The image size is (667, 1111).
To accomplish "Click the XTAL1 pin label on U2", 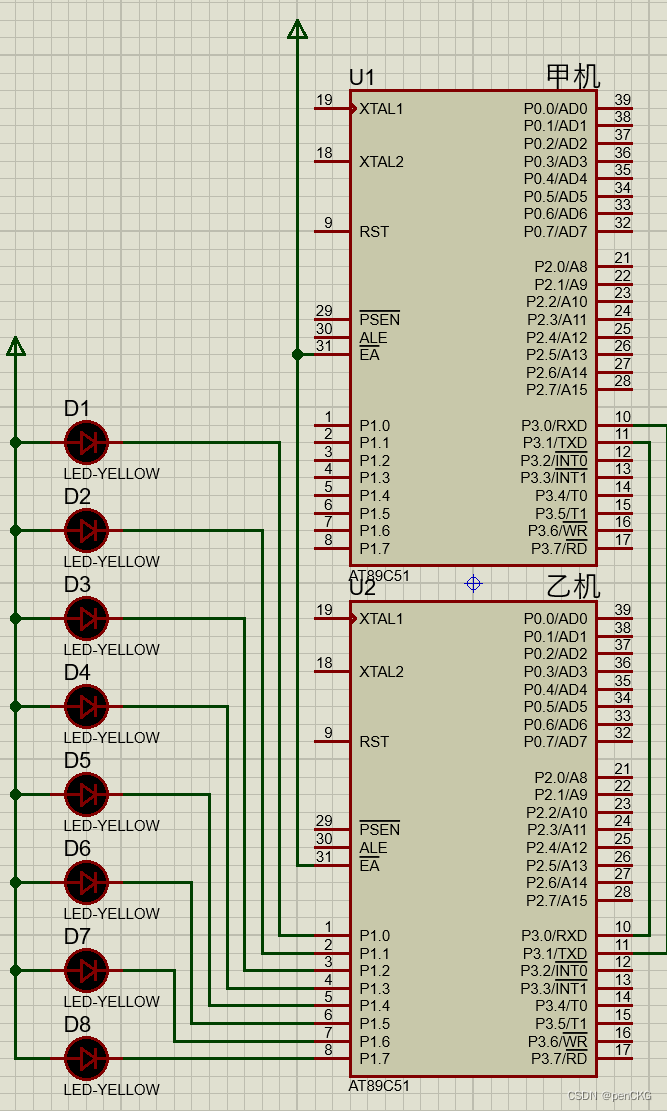I will 381,619.
